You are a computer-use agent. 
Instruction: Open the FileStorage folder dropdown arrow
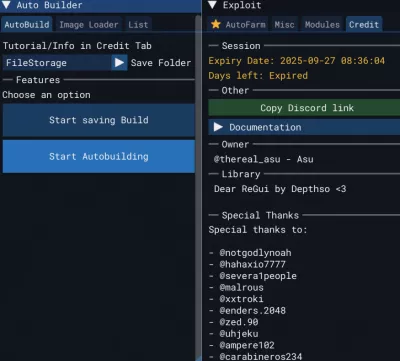pyautogui.click(x=119, y=63)
